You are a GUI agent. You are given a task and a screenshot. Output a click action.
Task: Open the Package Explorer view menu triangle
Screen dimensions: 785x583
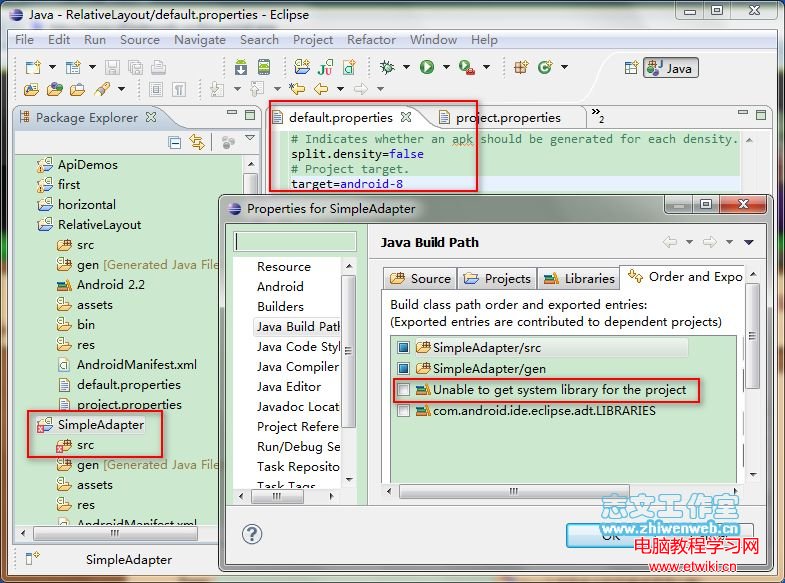click(250, 138)
